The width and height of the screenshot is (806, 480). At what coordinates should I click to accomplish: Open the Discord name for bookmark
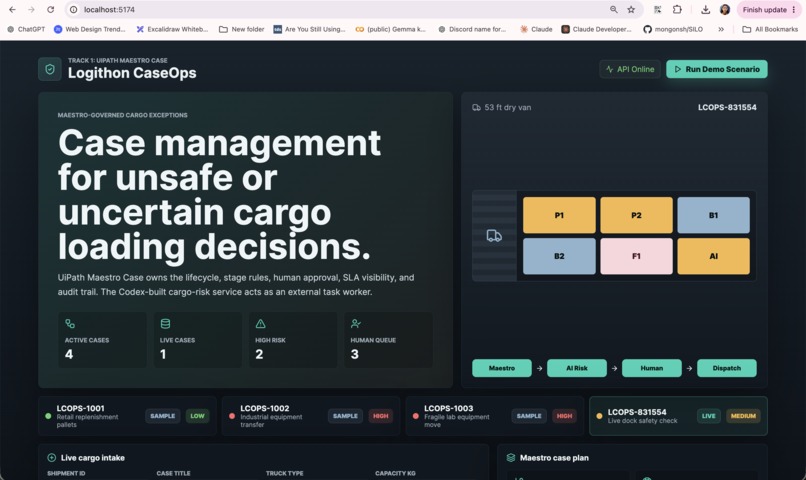[472, 29]
